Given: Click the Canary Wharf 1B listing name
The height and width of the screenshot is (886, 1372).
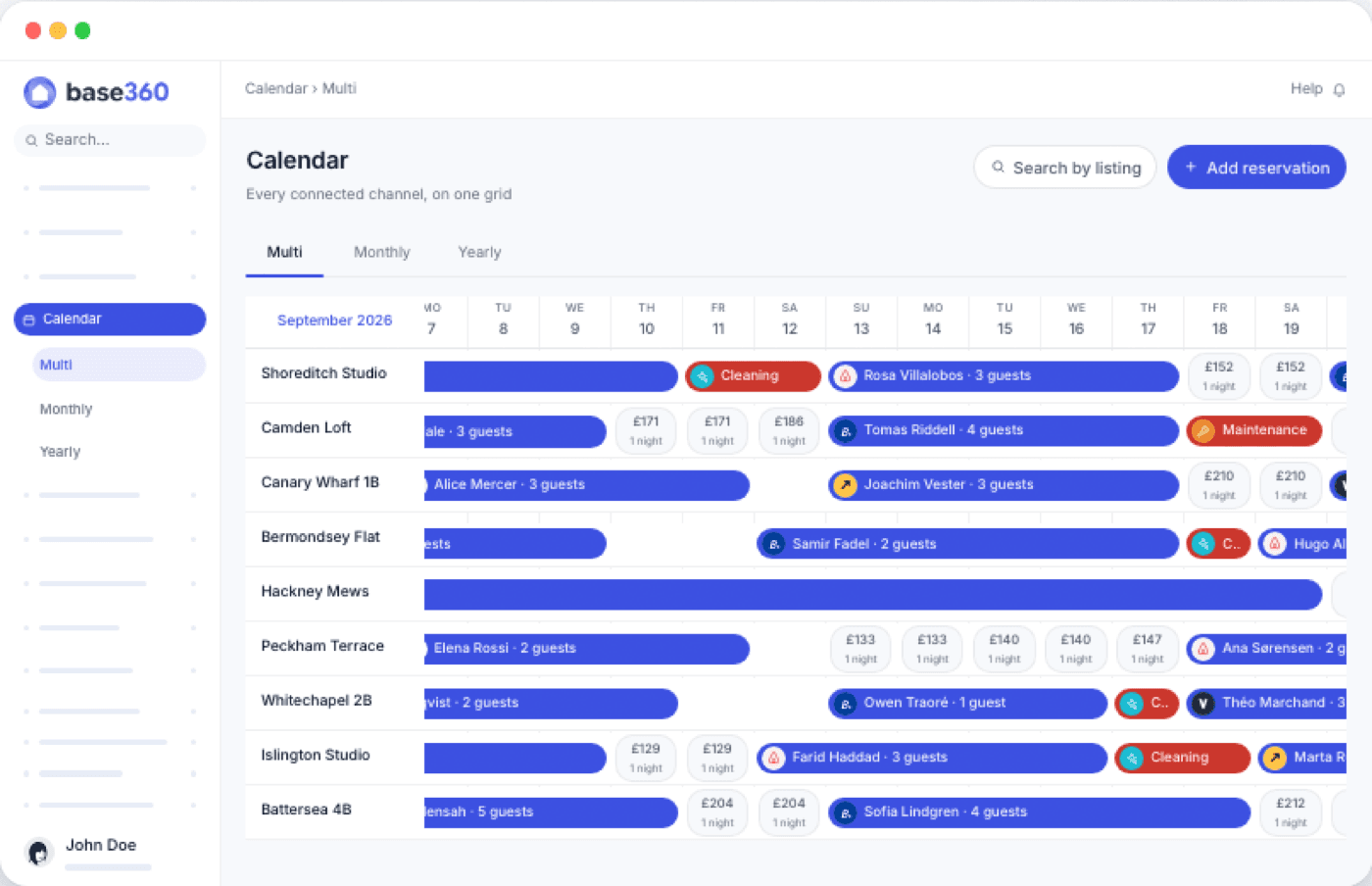Looking at the screenshot, I should click(319, 482).
